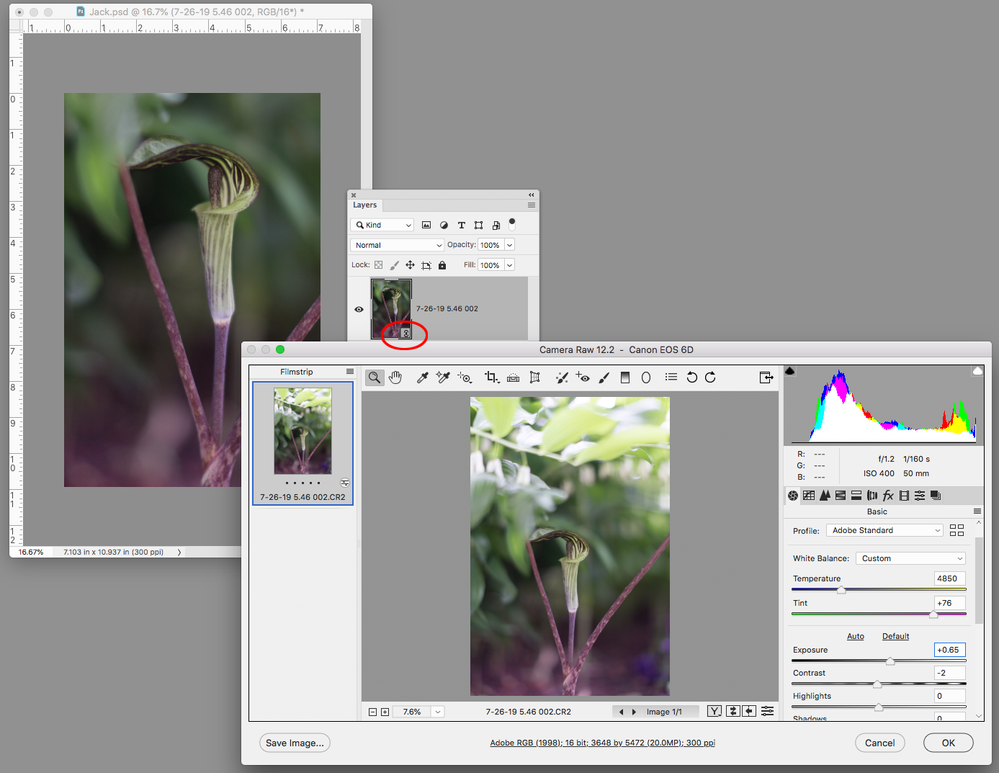999x773 pixels.
Task: Click the Save Image button
Action: 295,743
